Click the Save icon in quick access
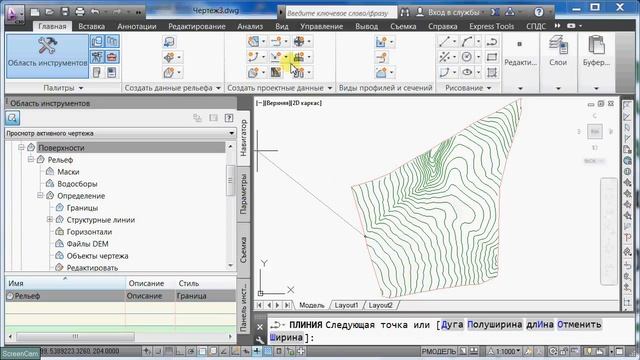Screen dimensions: 640x360 tap(65, 12)
